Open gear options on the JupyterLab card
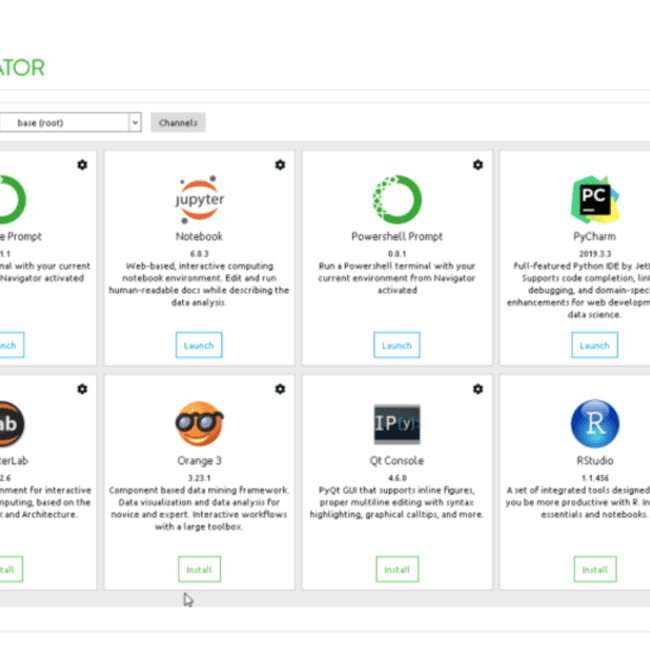Screen dimensions: 650x650 (x=82, y=389)
